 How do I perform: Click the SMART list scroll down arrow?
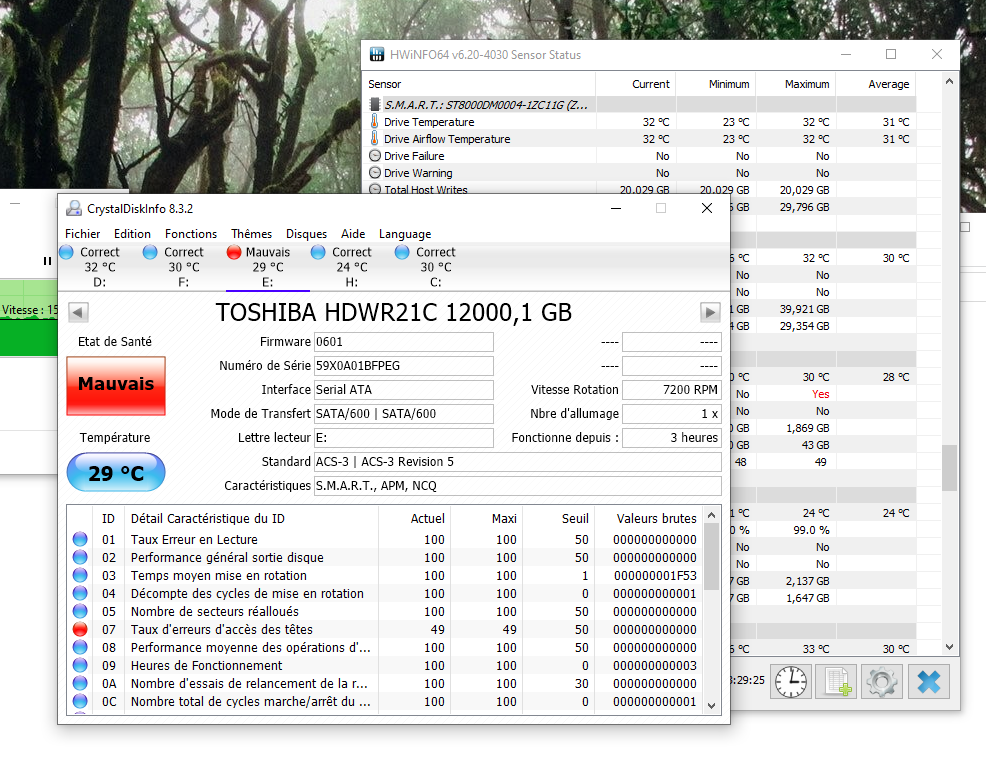click(x=711, y=705)
